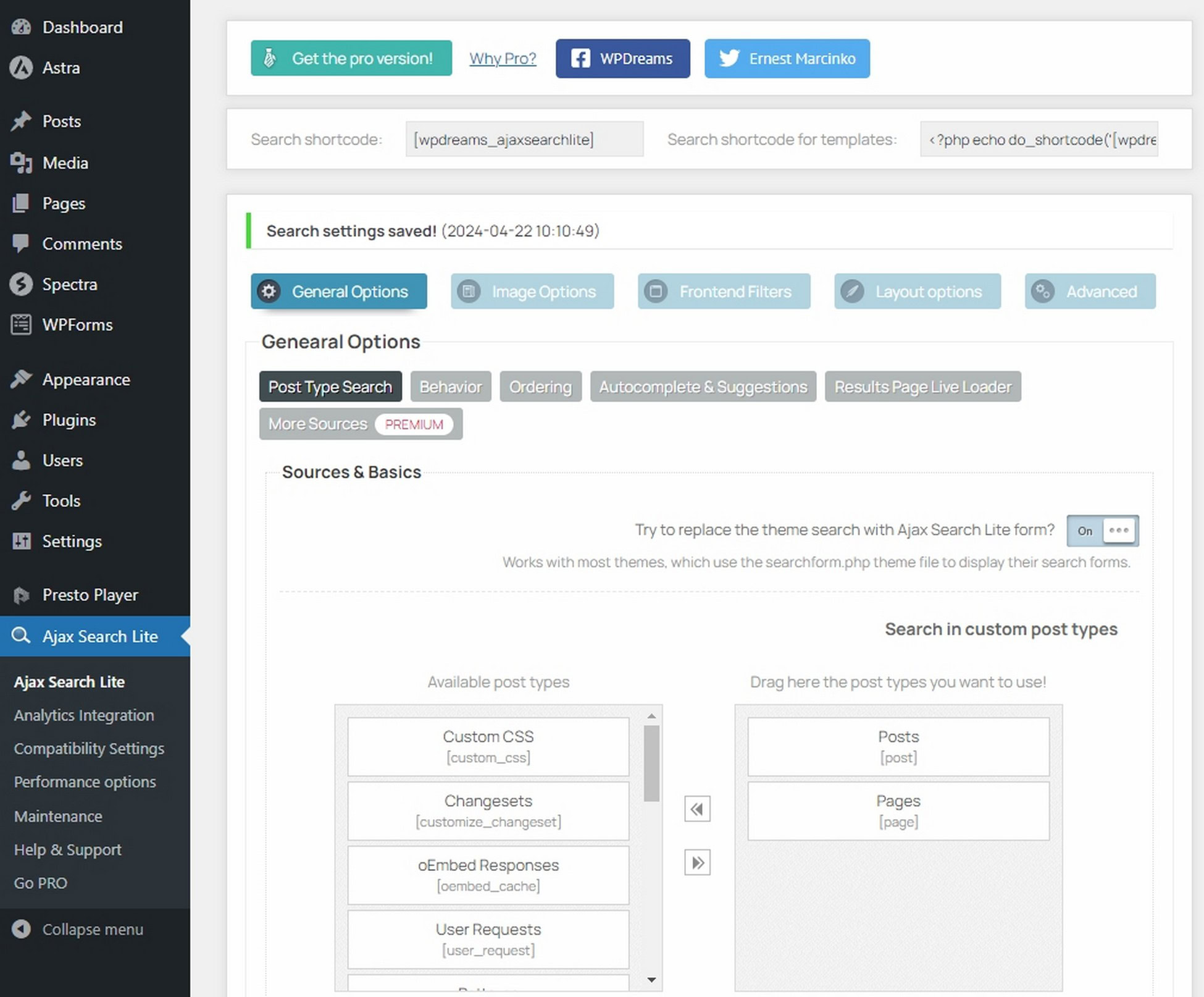Image resolution: width=1204 pixels, height=997 pixels.
Task: Open the Ajax Search Lite submenu item
Action: pos(69,682)
